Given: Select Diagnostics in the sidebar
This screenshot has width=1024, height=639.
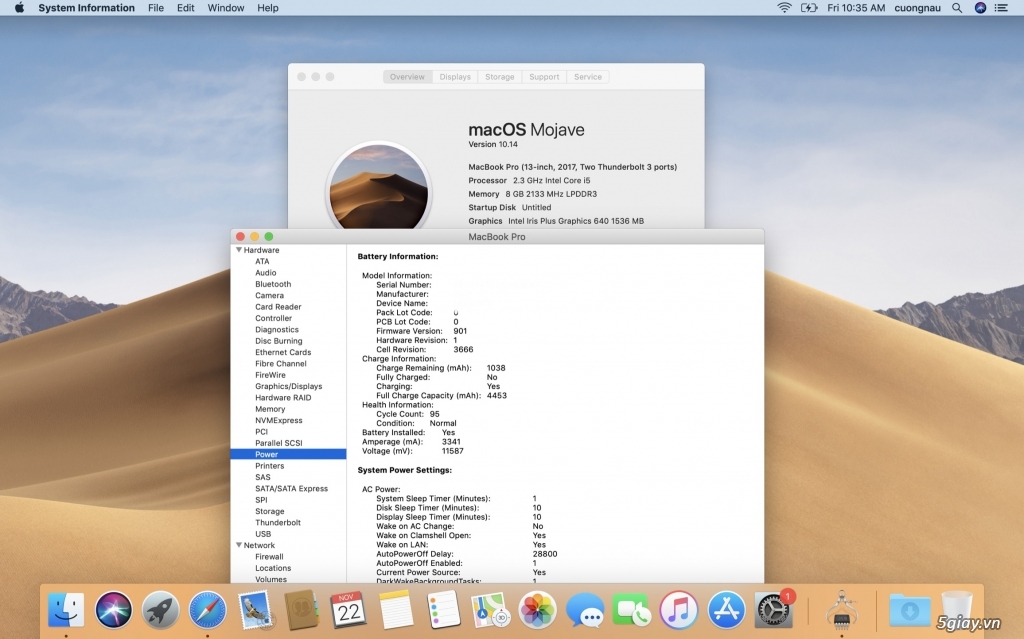Looking at the screenshot, I should coord(277,329).
